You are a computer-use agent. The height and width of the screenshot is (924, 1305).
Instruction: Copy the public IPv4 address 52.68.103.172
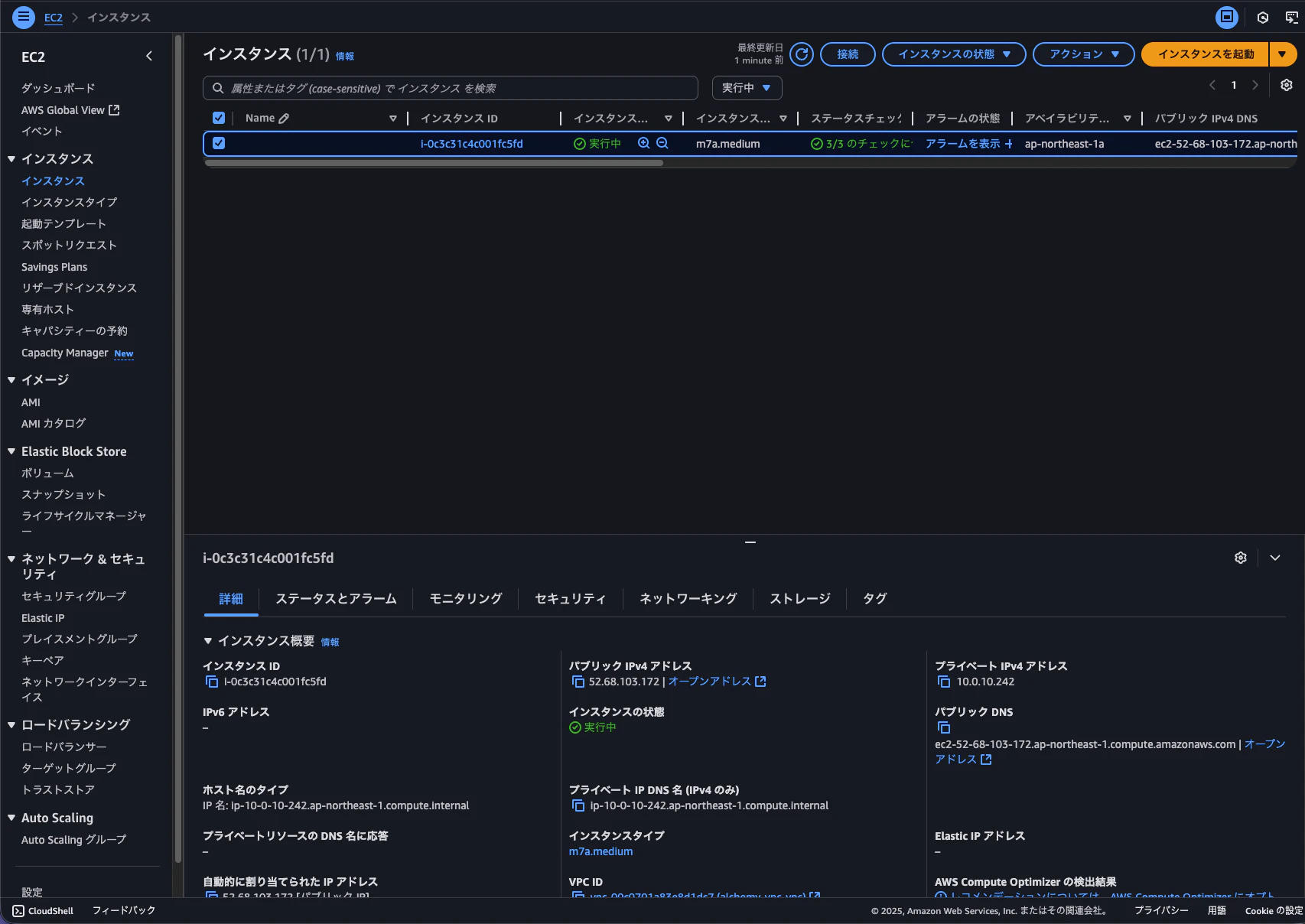[x=578, y=682]
